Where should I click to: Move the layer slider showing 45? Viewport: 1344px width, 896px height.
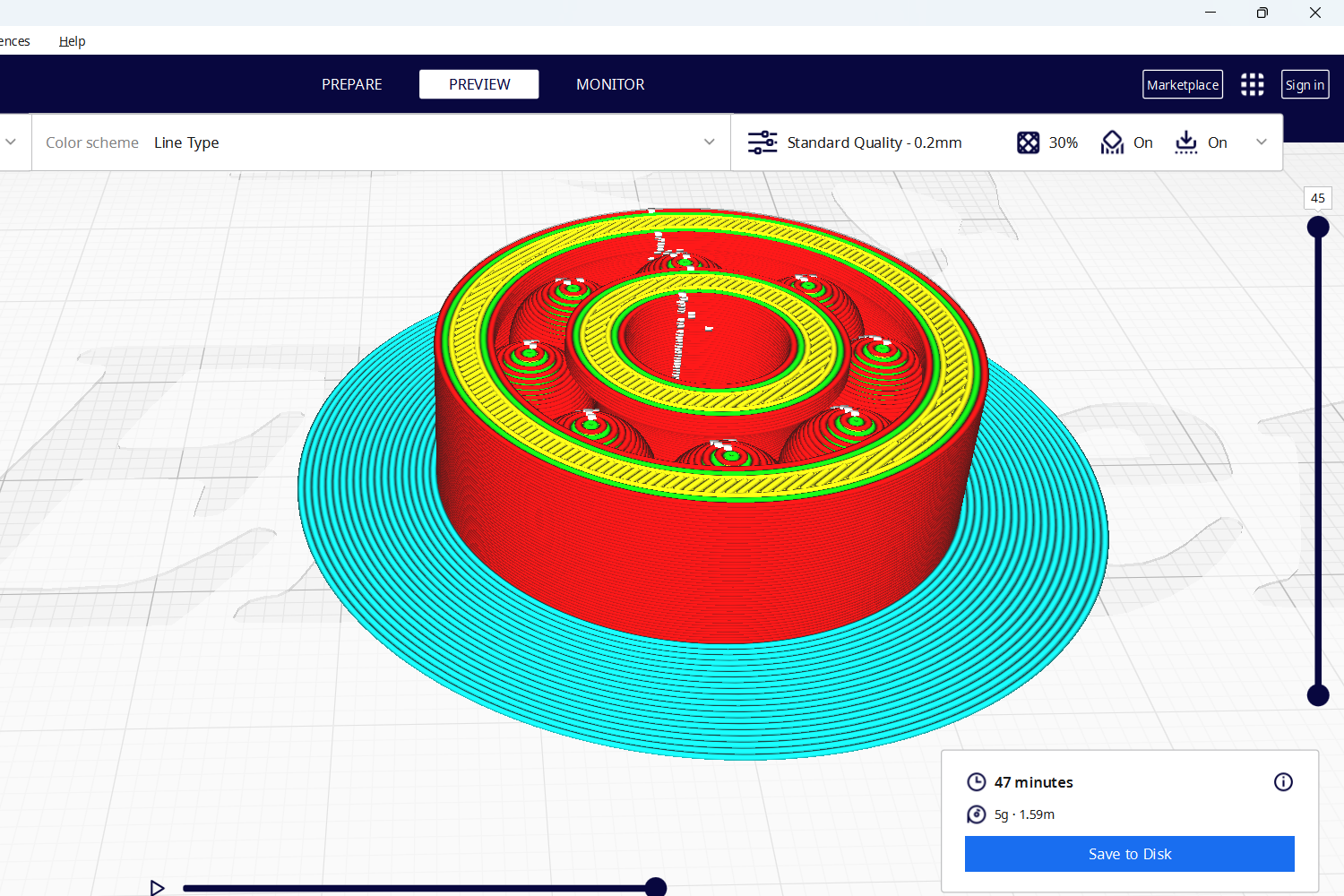click(1317, 227)
